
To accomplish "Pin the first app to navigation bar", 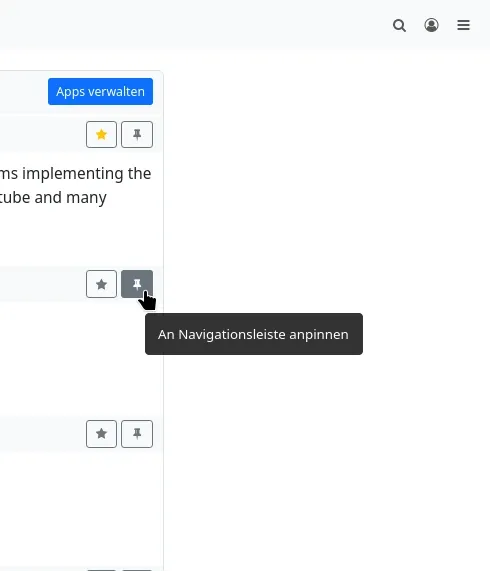I will (137, 135).
